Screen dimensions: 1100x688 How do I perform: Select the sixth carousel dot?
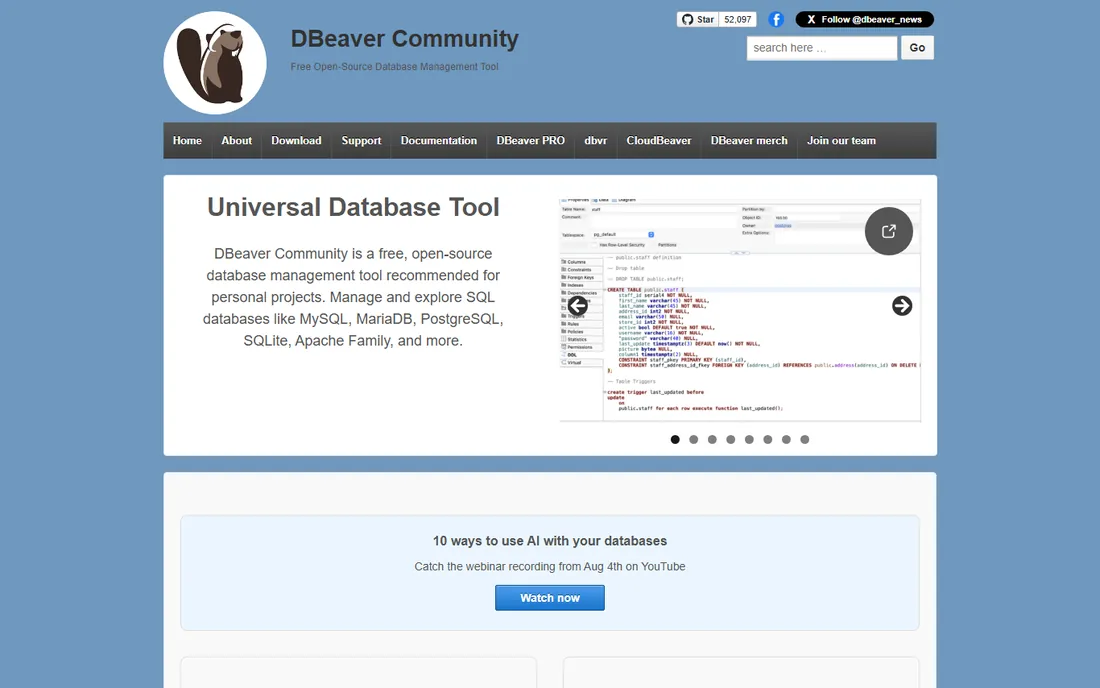coord(767,440)
